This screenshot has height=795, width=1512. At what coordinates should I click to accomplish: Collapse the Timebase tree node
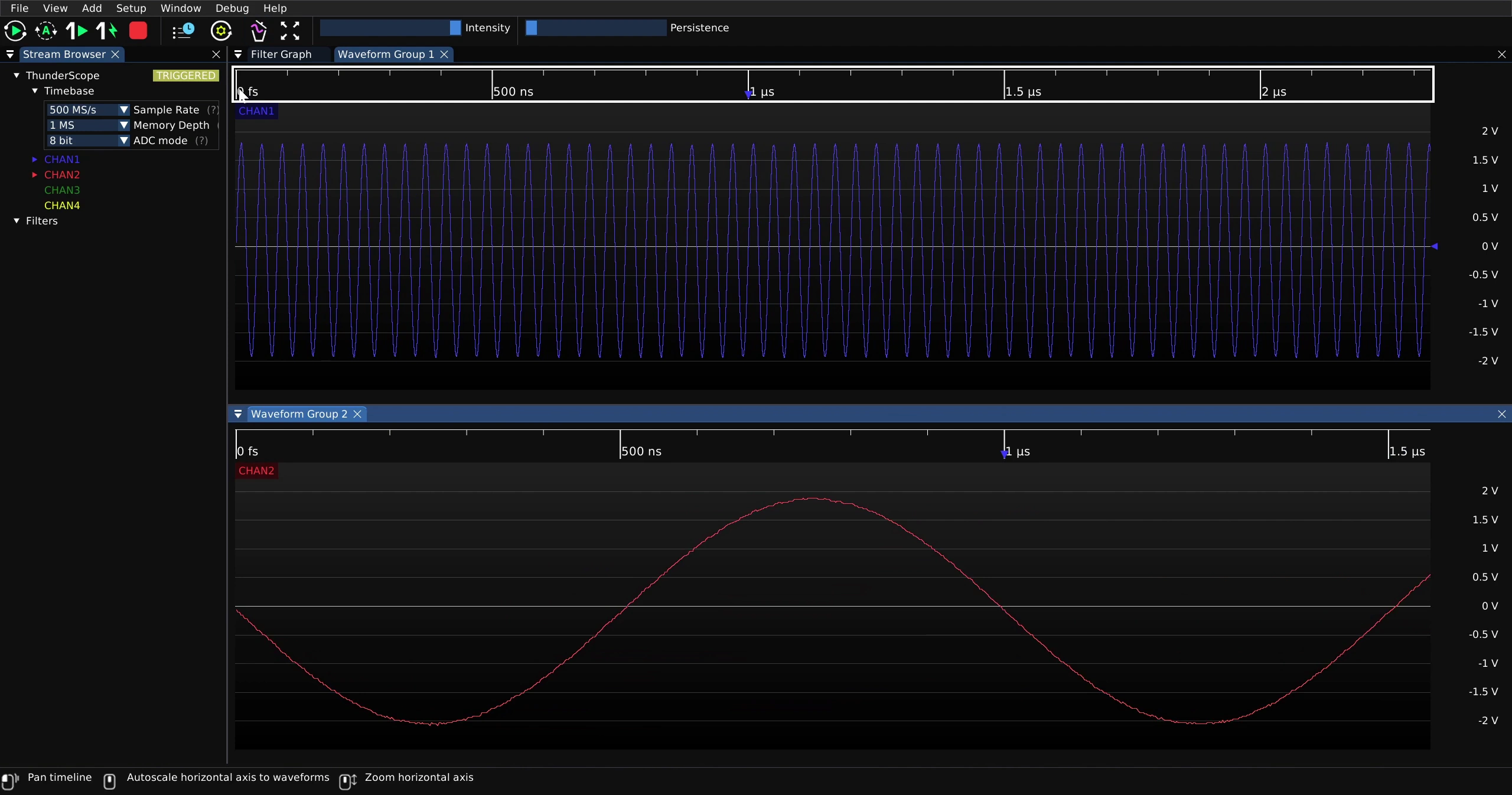[x=35, y=91]
